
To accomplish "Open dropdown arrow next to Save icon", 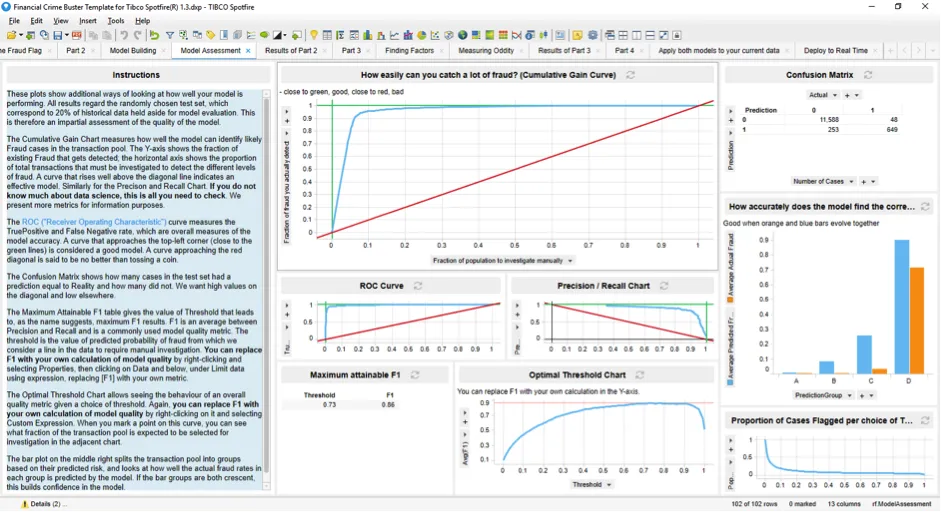I will click(67, 35).
